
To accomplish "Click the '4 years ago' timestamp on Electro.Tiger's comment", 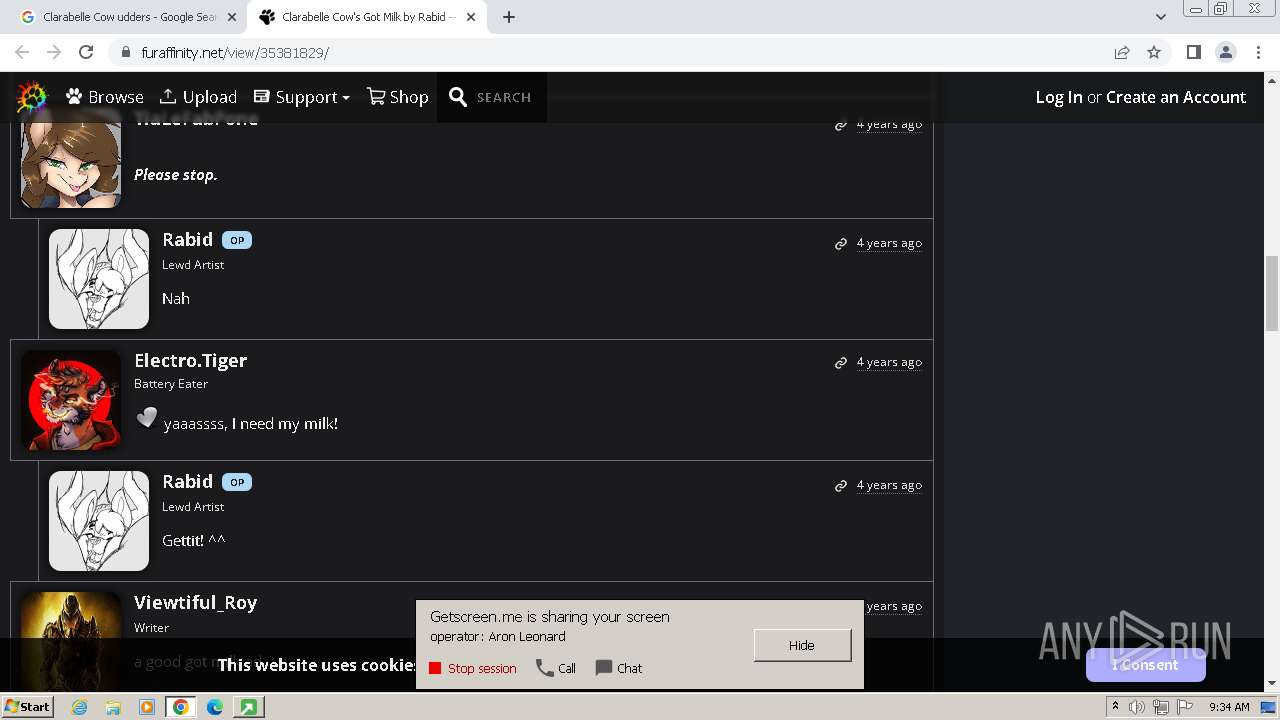I will click(x=889, y=362).
